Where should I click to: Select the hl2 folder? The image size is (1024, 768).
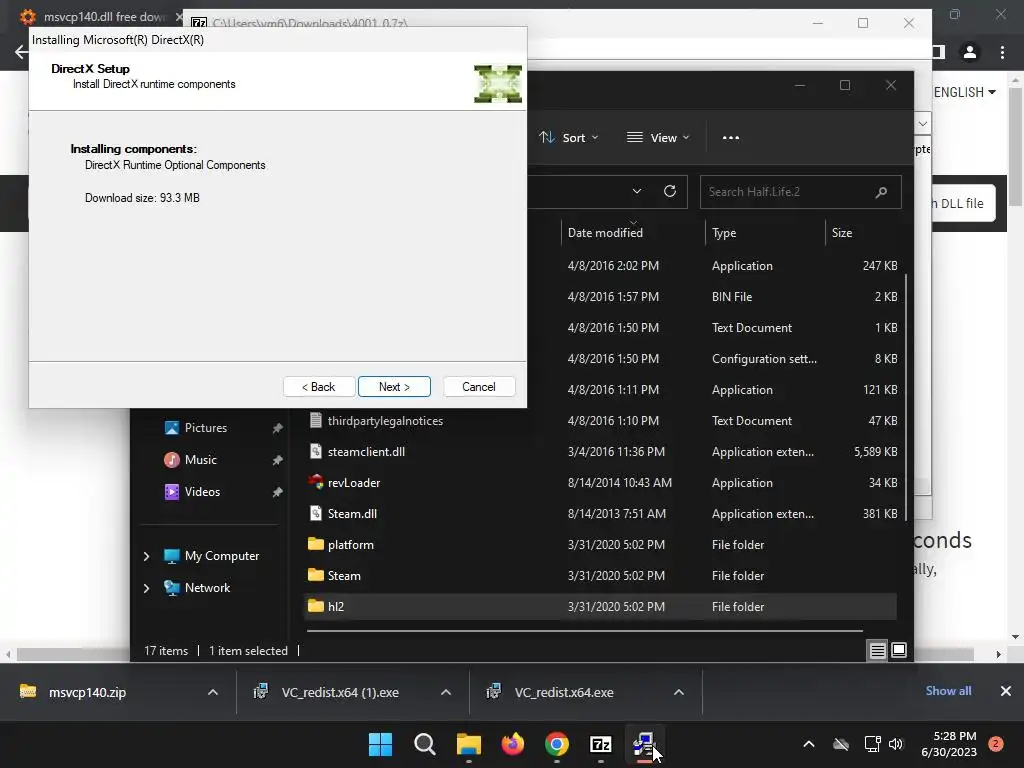pyautogui.click(x=601, y=607)
